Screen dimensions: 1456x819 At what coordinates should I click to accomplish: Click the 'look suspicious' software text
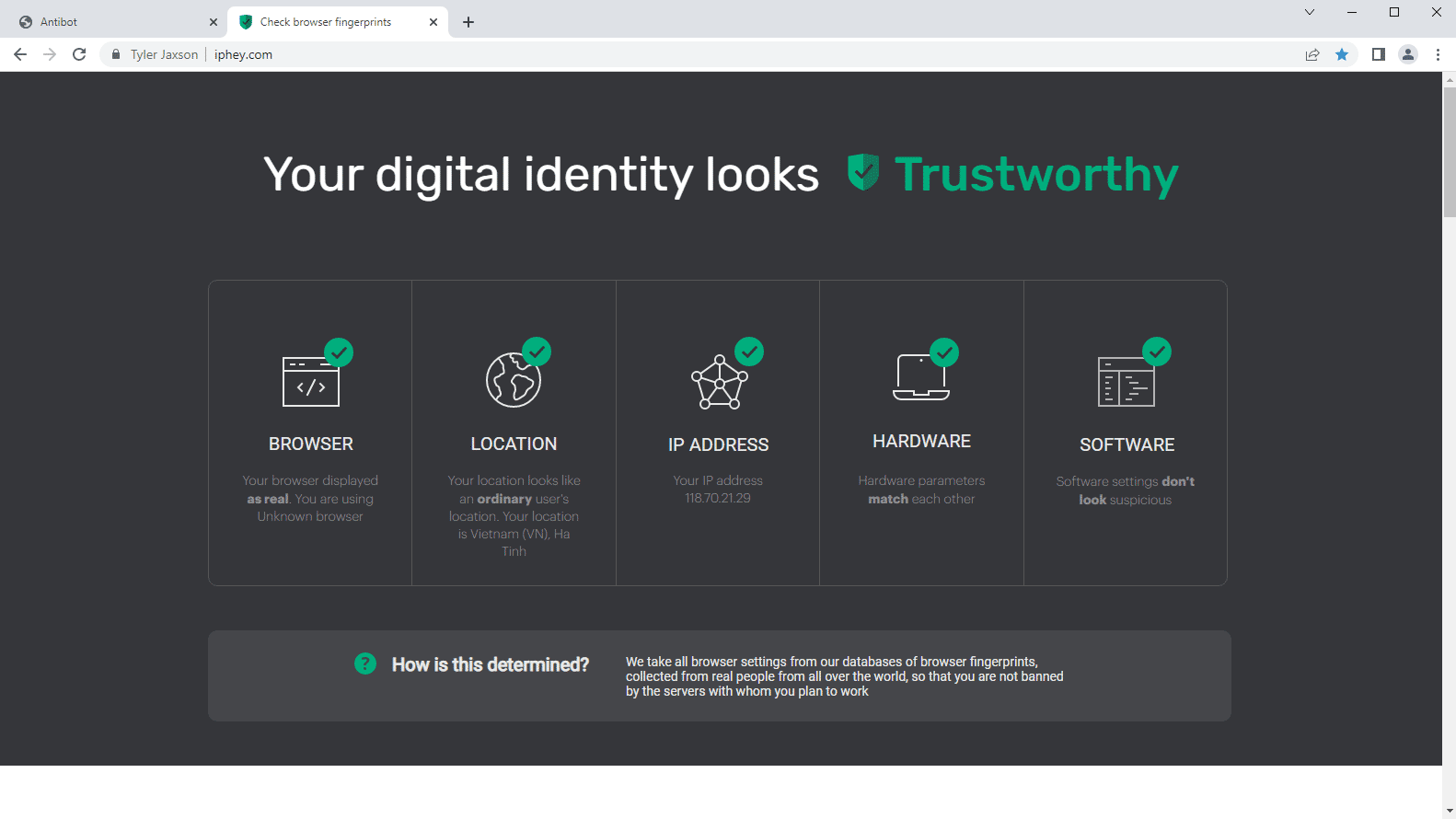pos(1126,500)
